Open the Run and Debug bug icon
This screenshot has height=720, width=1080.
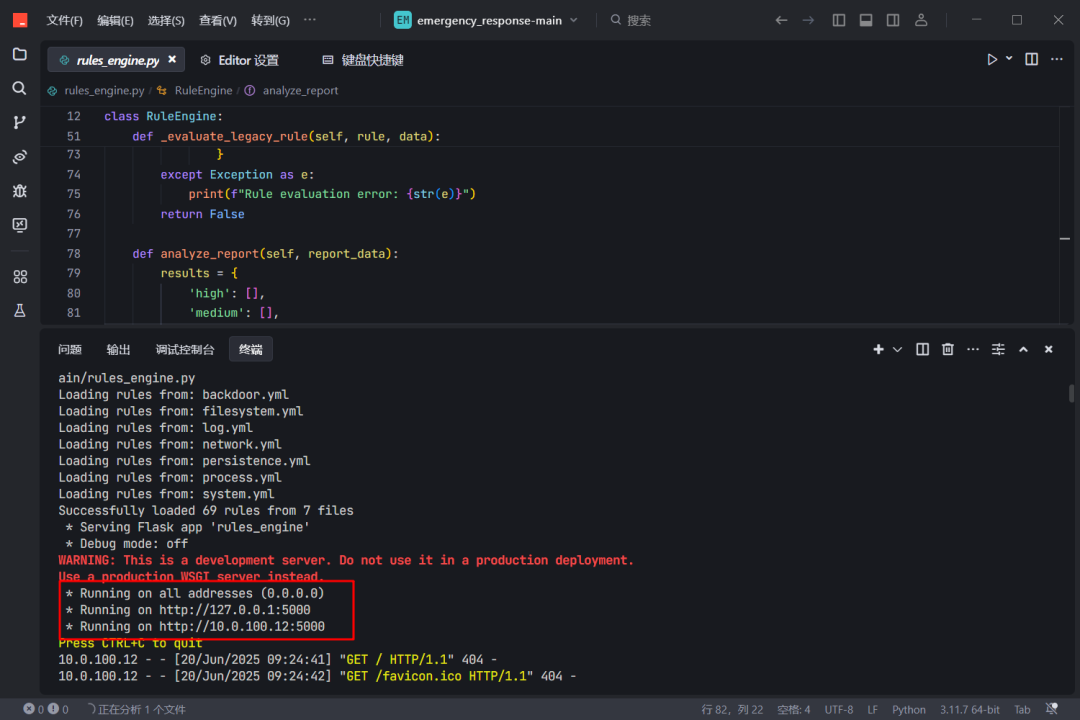click(x=20, y=191)
